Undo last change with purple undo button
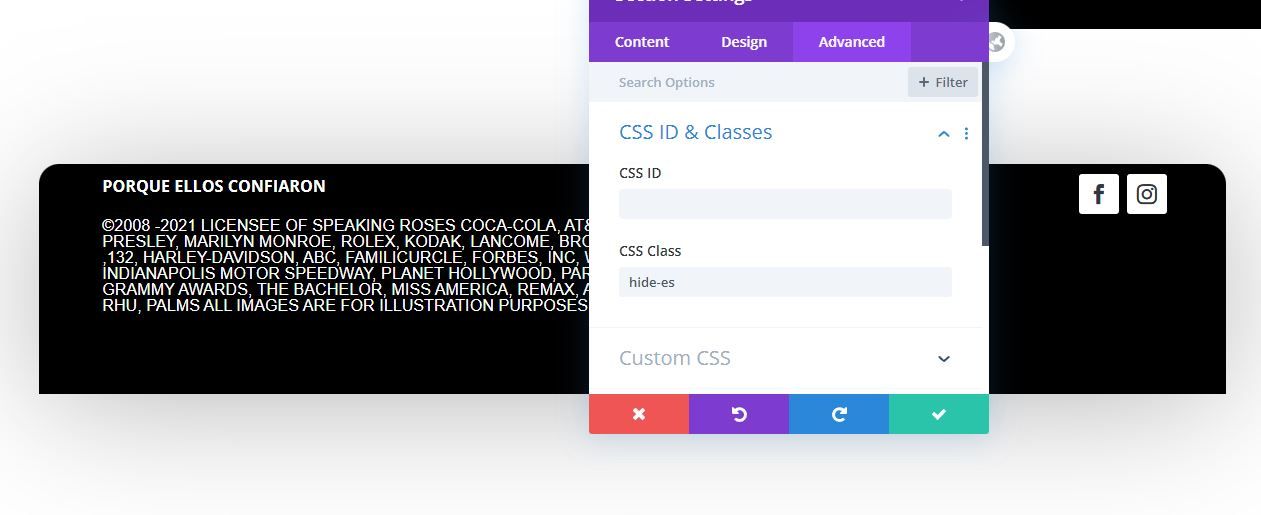This screenshot has height=515, width=1261. pyautogui.click(x=739, y=414)
